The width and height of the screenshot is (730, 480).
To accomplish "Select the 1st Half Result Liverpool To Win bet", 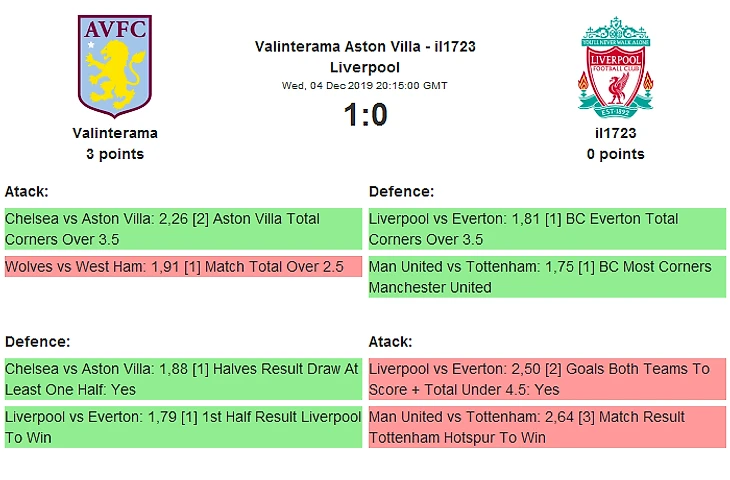I will coord(183,427).
